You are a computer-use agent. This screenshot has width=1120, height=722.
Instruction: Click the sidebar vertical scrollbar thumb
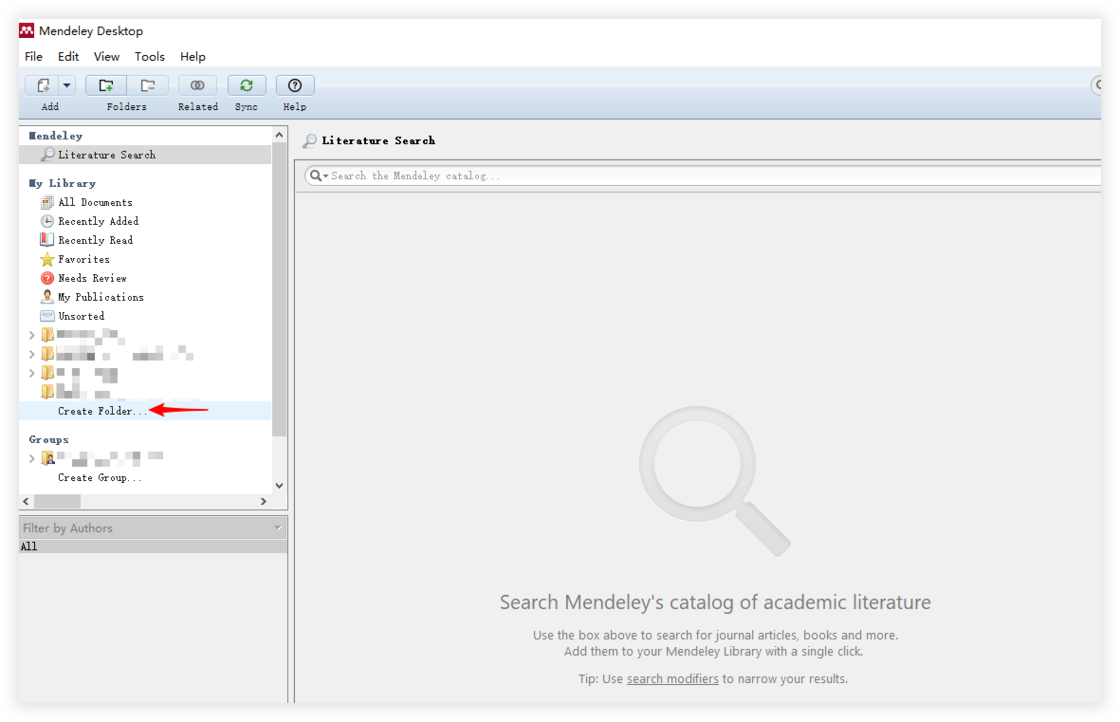pyautogui.click(x=279, y=289)
